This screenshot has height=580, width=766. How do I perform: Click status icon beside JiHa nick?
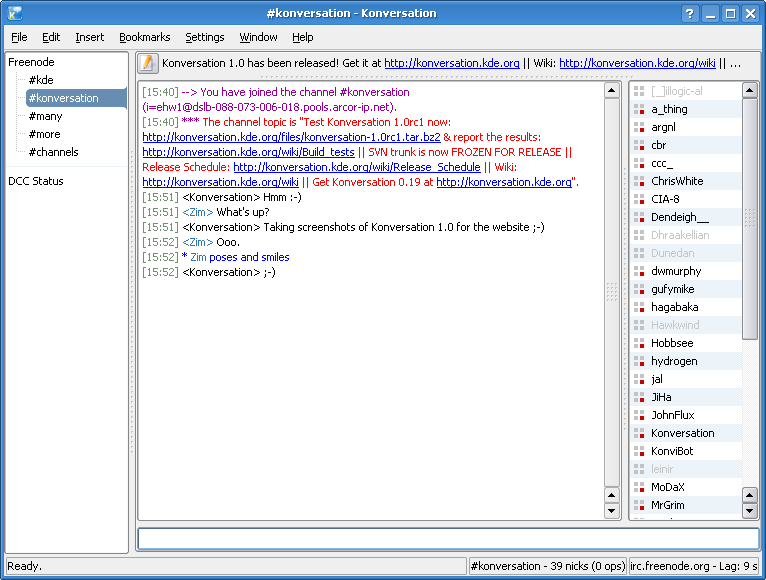(x=639, y=397)
